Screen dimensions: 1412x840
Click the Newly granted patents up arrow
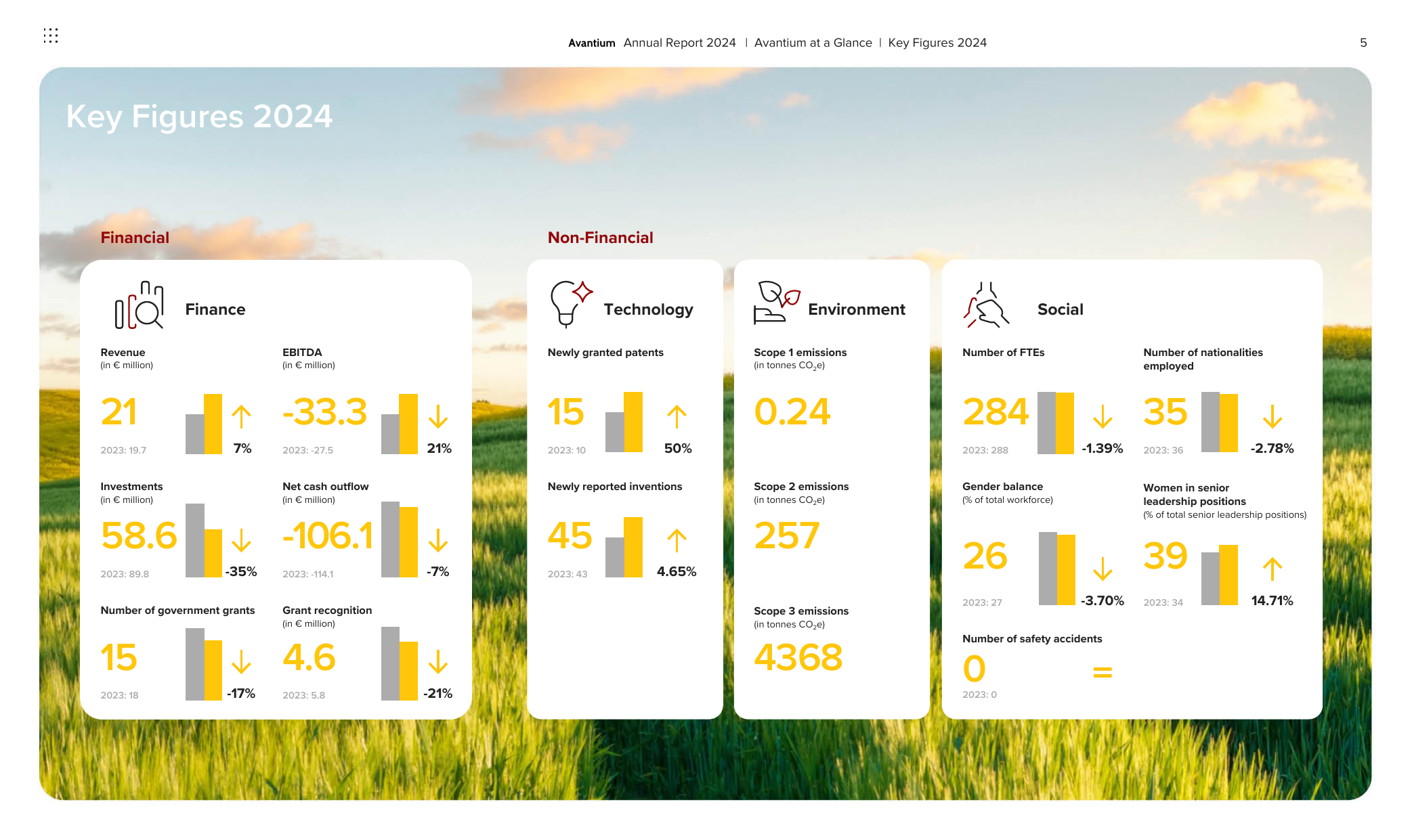(x=677, y=416)
